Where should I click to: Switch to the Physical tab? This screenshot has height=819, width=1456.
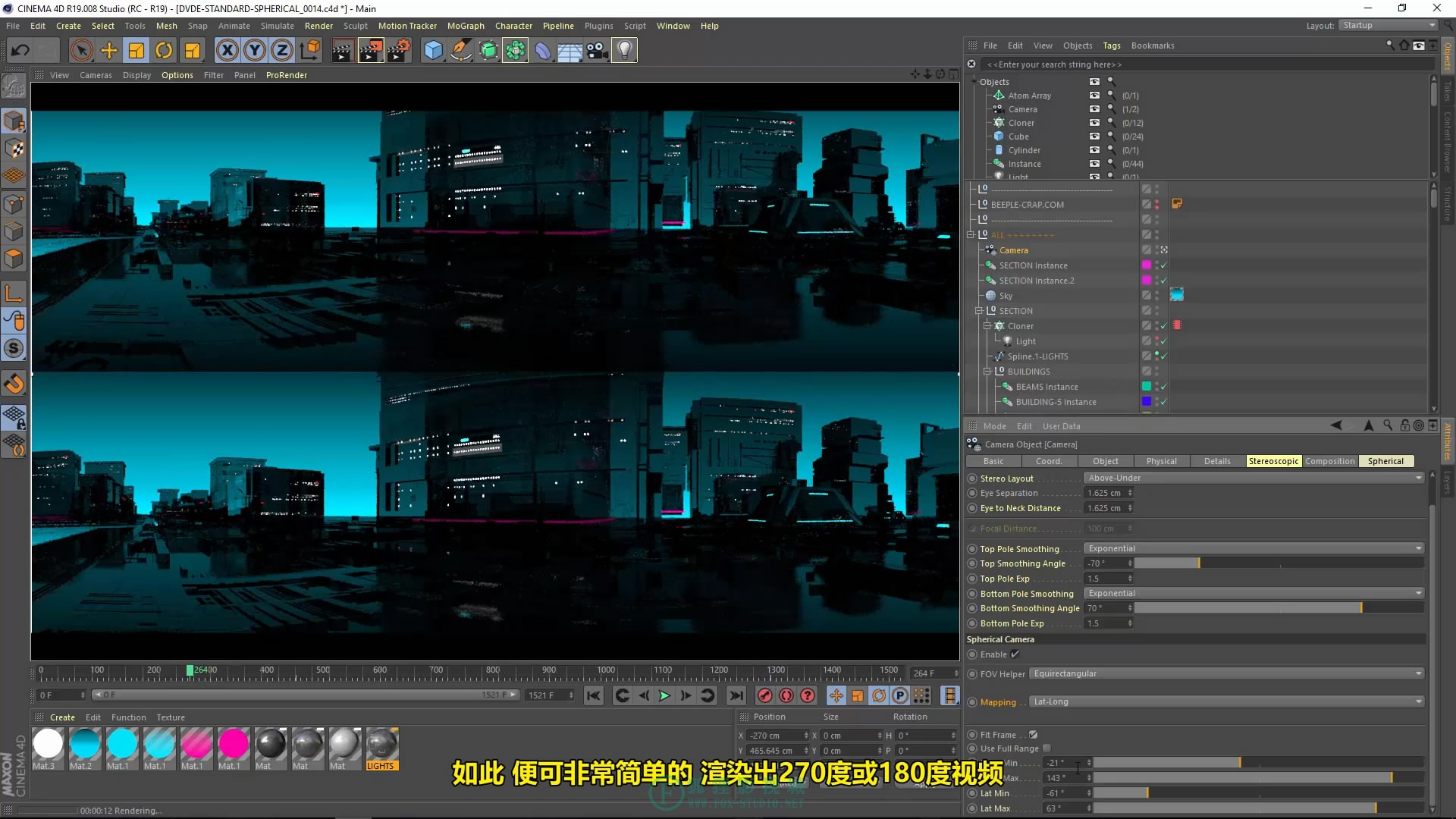(1161, 461)
